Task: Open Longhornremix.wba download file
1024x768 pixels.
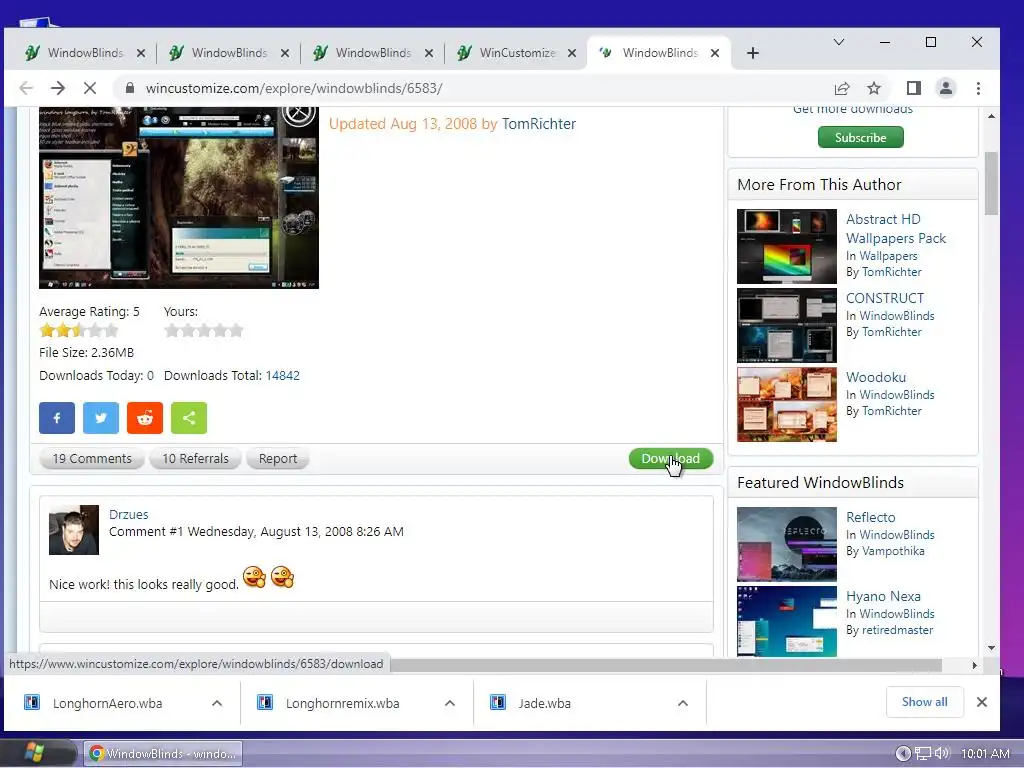Action: click(x=342, y=703)
